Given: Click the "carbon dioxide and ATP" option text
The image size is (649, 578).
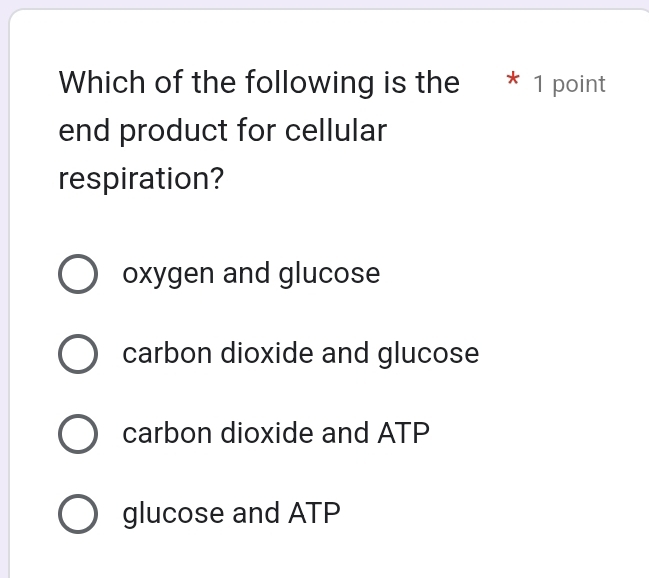Looking at the screenshot, I should (276, 434).
